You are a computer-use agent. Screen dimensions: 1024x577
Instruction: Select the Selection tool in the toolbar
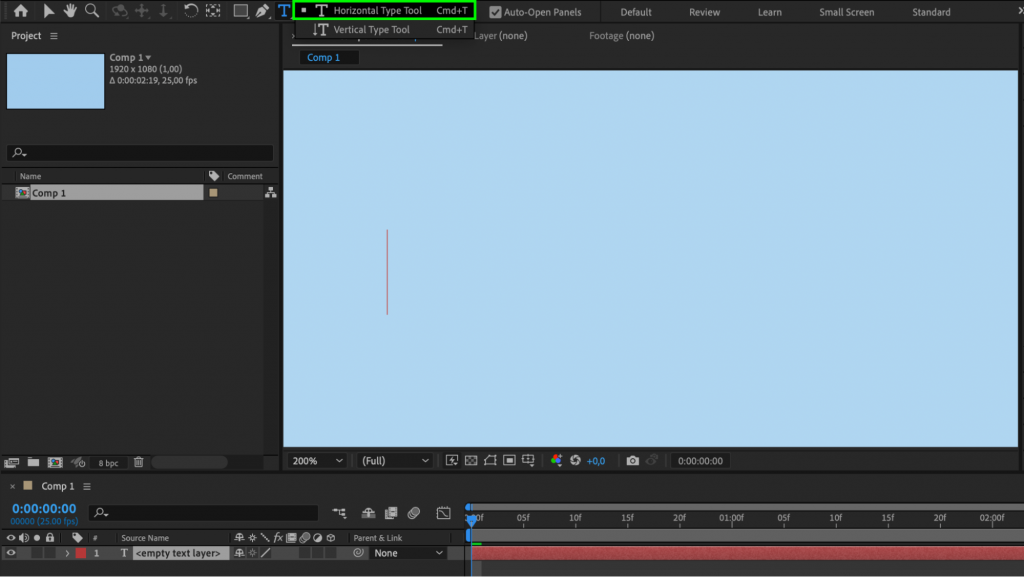tap(49, 12)
